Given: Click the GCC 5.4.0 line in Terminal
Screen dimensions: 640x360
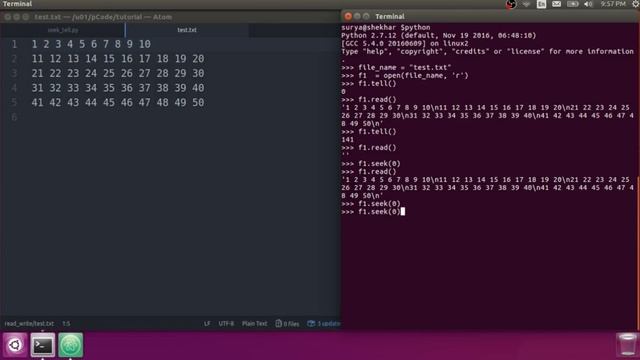Looking at the screenshot, I should click(x=405, y=43).
